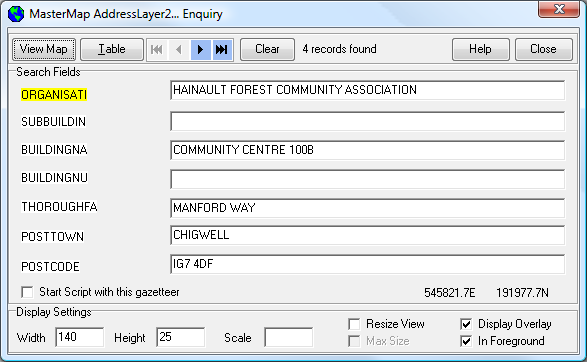Uncheck Display Overlay option
This screenshot has height=362, width=587.
click(x=466, y=324)
